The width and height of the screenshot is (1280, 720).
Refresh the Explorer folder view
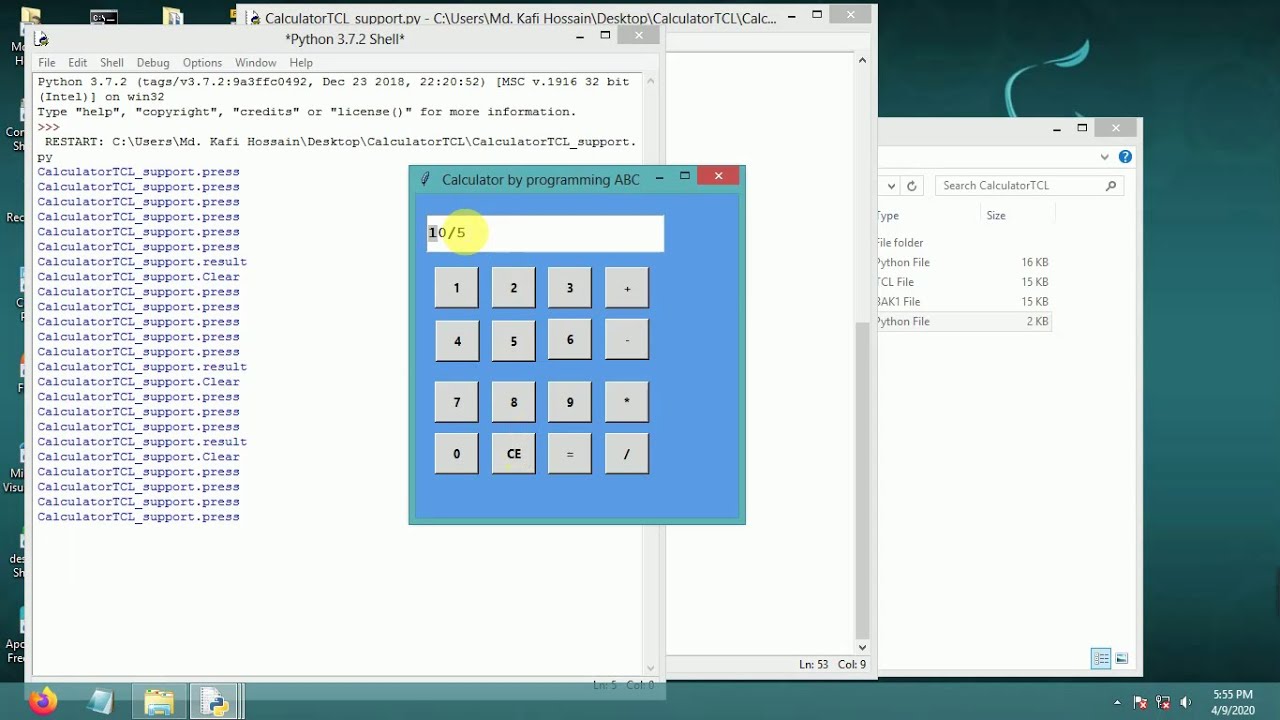[x=911, y=185]
